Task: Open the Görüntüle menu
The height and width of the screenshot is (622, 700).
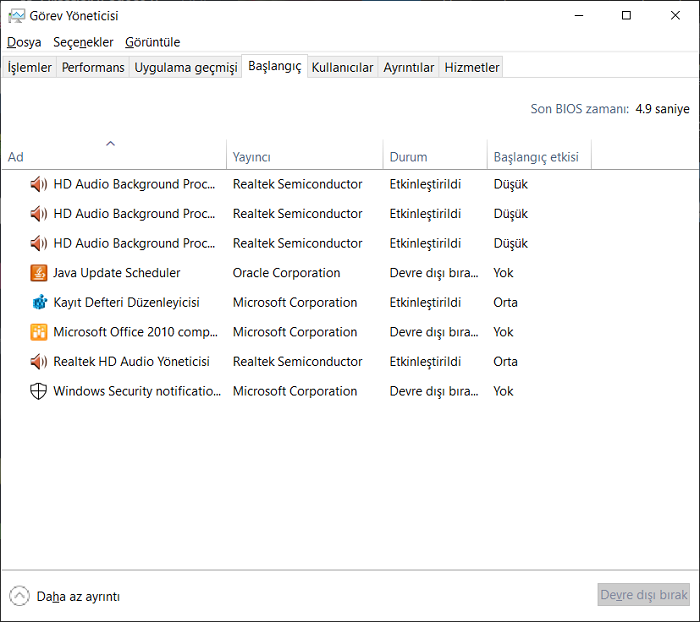Action: 153,42
